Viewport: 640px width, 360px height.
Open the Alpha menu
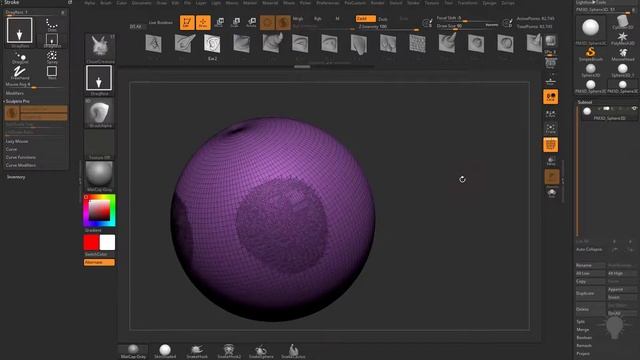tap(89, 3)
